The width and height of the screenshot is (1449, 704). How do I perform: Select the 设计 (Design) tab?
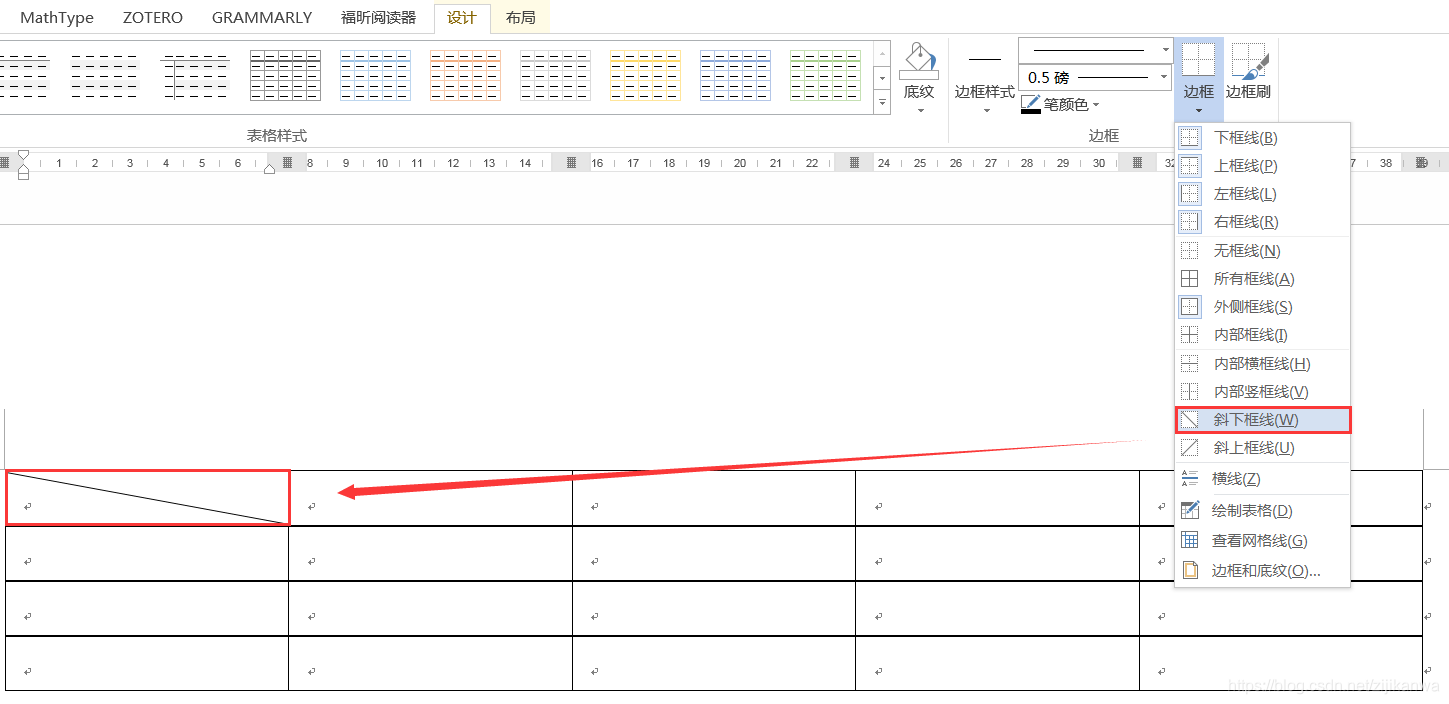pos(462,18)
